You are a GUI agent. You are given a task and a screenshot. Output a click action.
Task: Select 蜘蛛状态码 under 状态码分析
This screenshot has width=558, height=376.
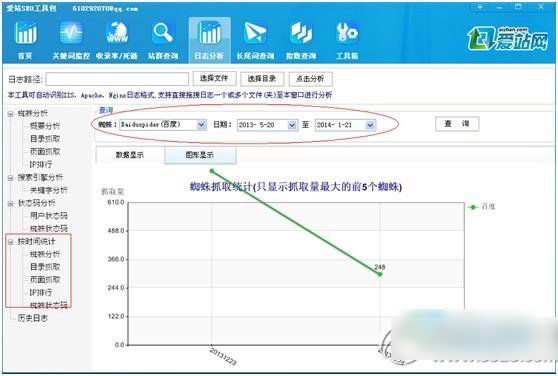click(x=49, y=228)
